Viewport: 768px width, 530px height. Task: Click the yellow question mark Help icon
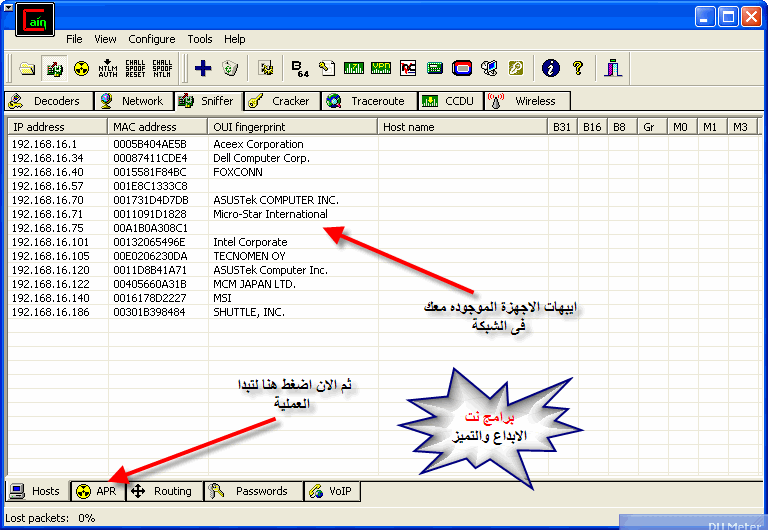pyautogui.click(x=578, y=68)
